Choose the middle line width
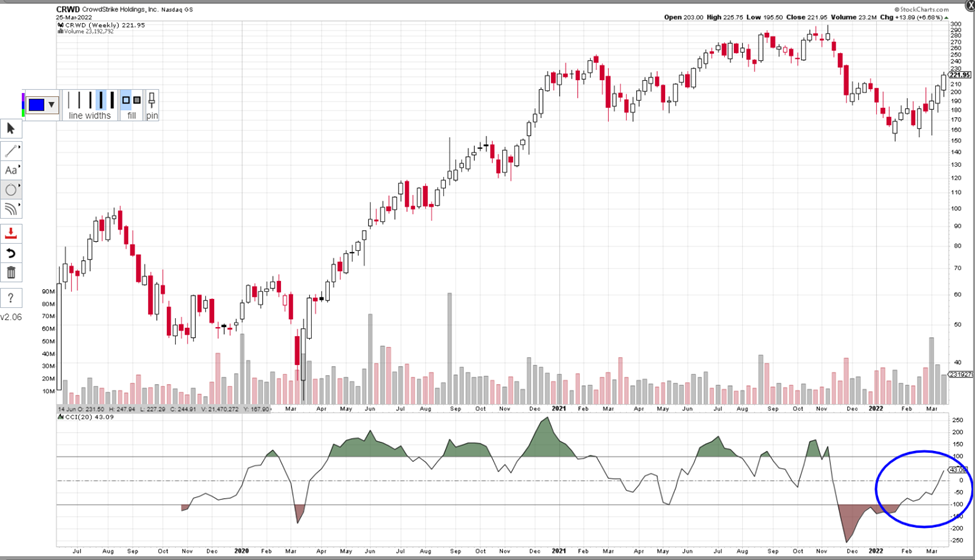 tap(90, 100)
